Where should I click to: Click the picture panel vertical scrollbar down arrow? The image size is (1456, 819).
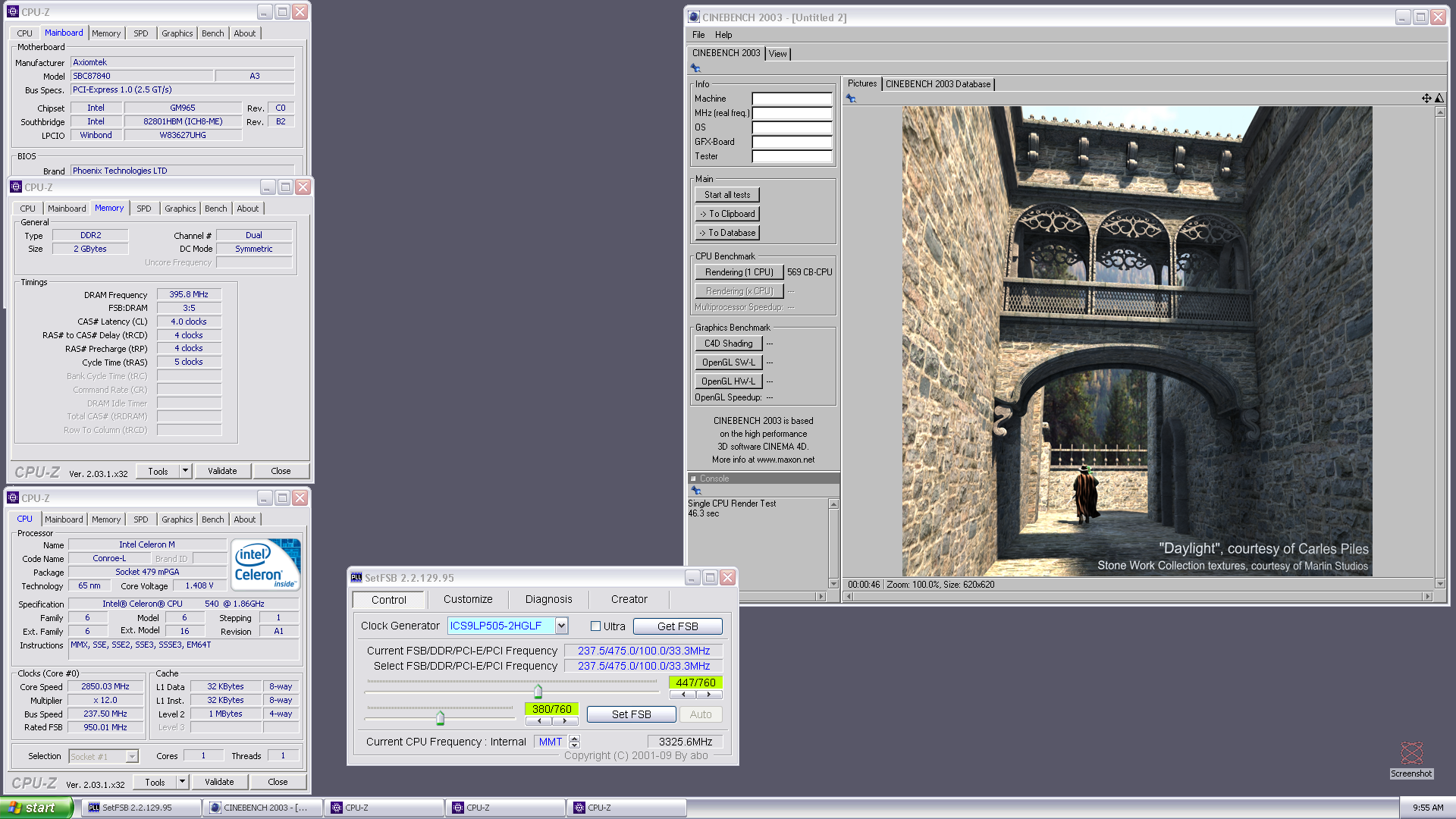[x=1440, y=584]
